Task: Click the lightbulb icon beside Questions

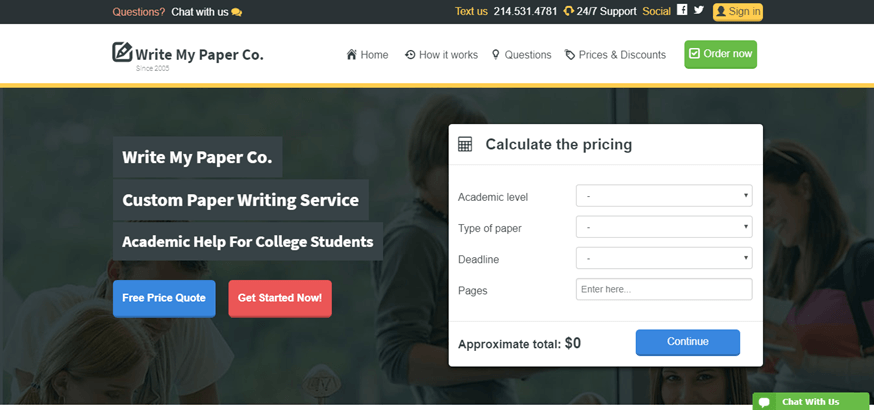Action: pos(496,55)
